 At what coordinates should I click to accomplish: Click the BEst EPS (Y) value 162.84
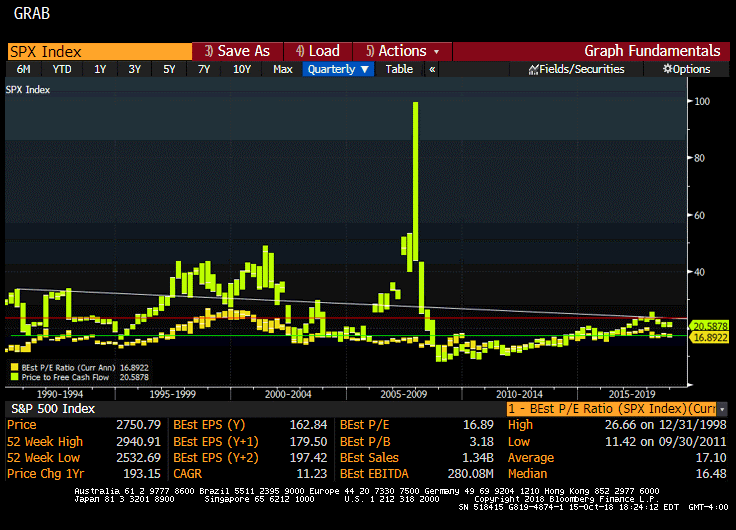pyautogui.click(x=308, y=425)
